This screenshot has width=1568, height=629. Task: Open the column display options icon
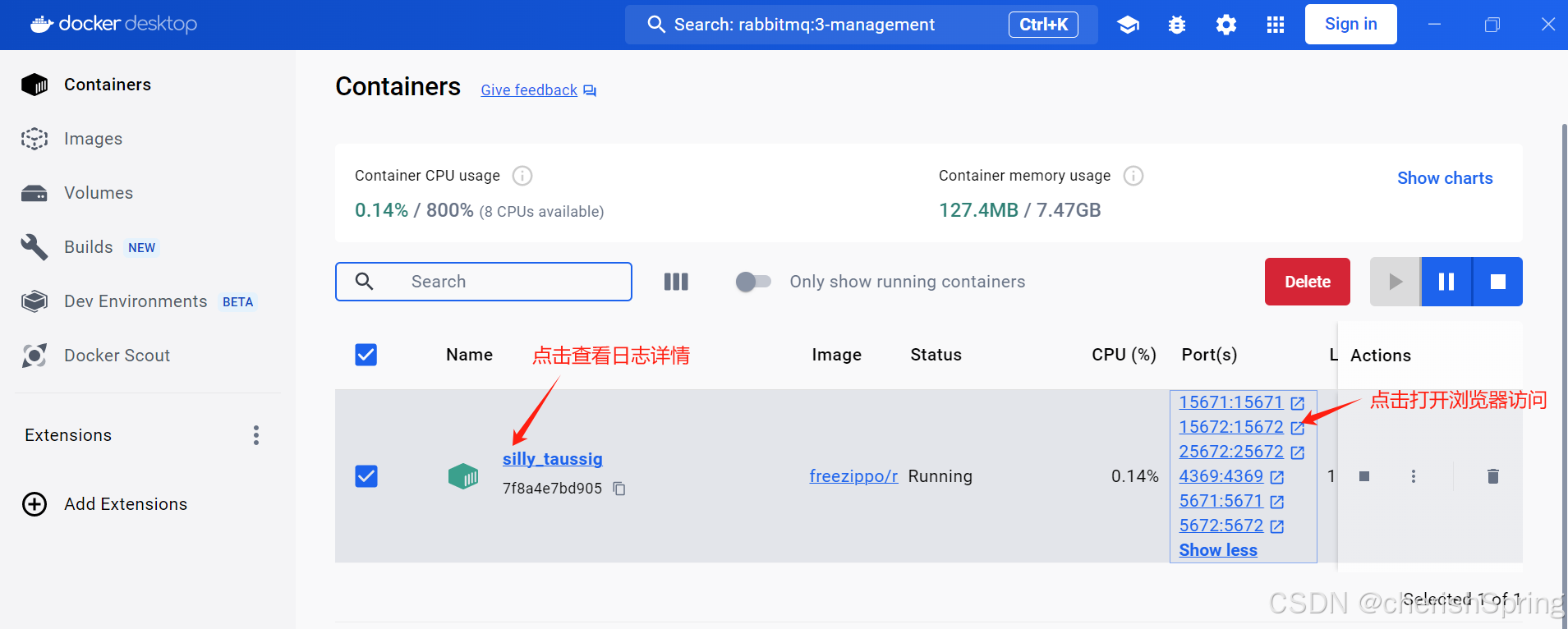676,282
